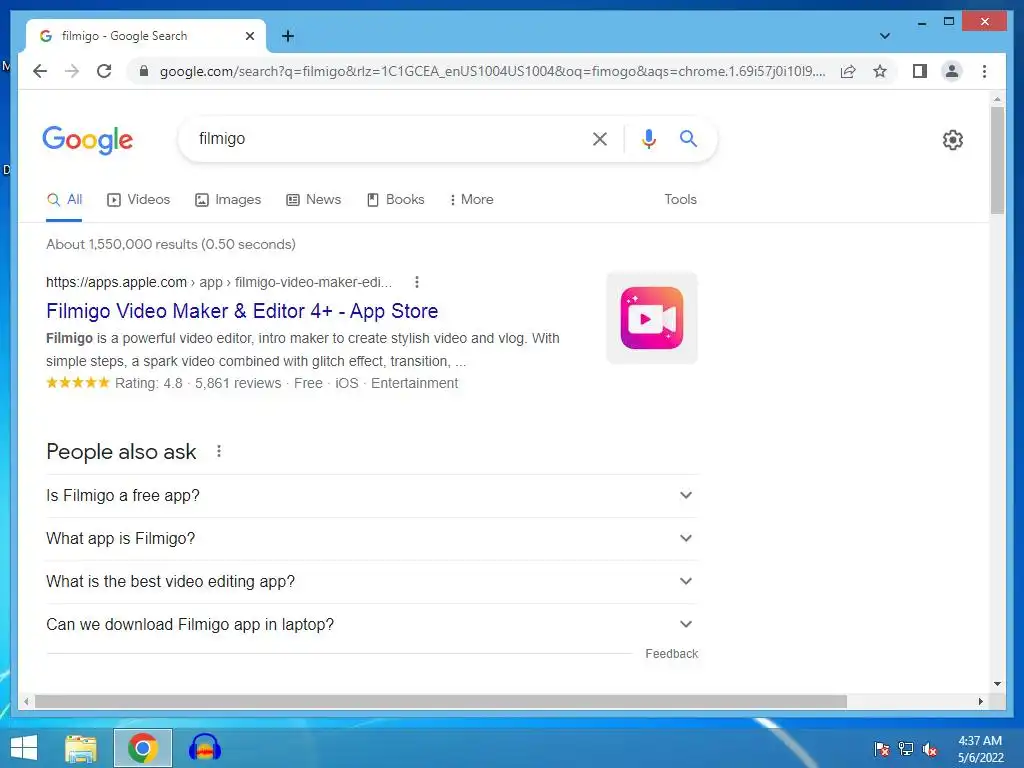Close the filmigo Google Search tab

pos(249,36)
